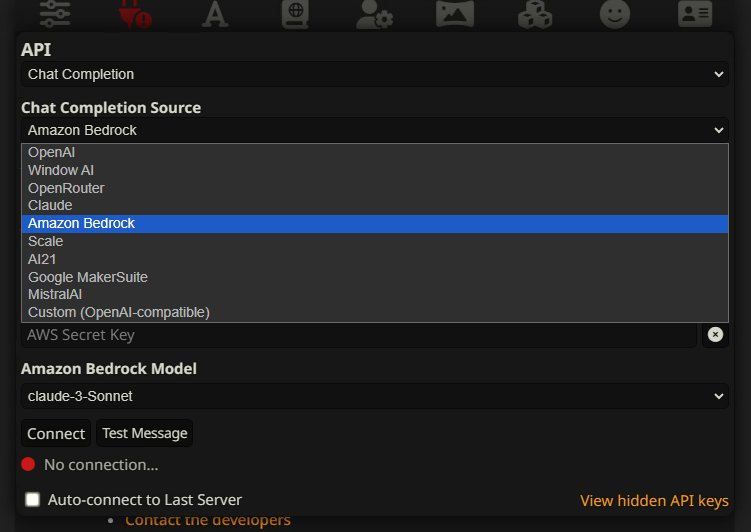The image size is (751, 532).
Task: Open the character management card icon
Action: tap(695, 13)
